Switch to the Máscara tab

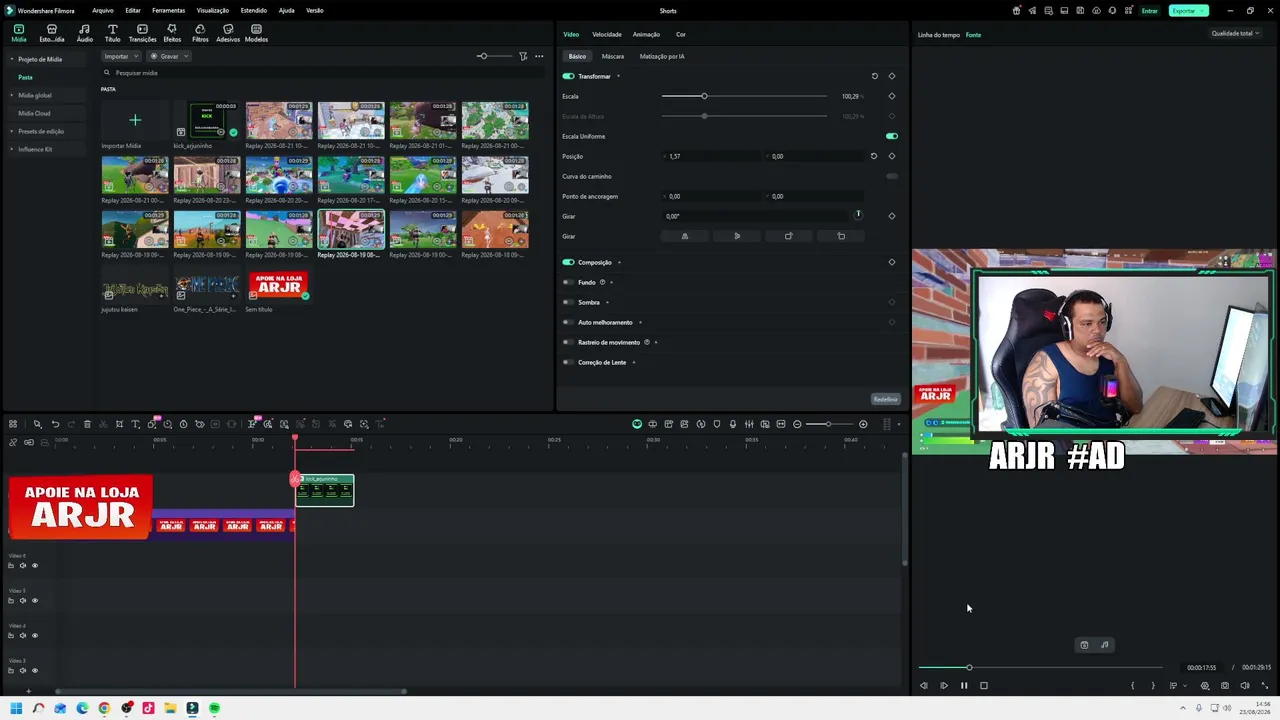click(x=613, y=56)
